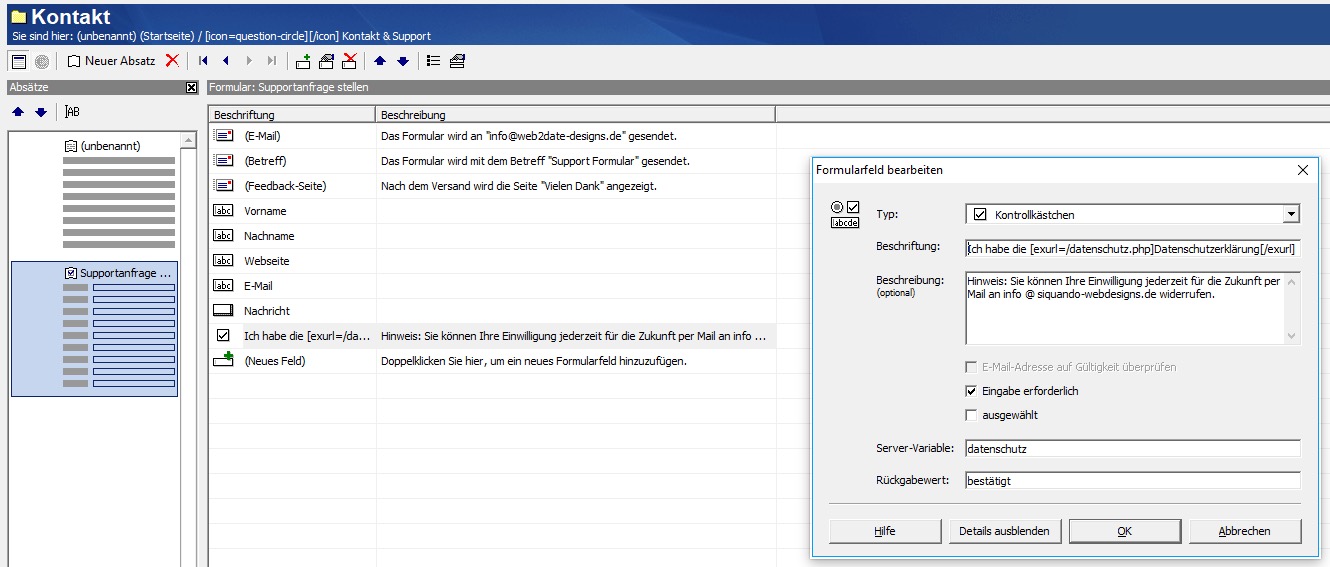This screenshot has width=1330, height=567.
Task: Click the greyed globe preview icon in toolbar
Action: 42,61
